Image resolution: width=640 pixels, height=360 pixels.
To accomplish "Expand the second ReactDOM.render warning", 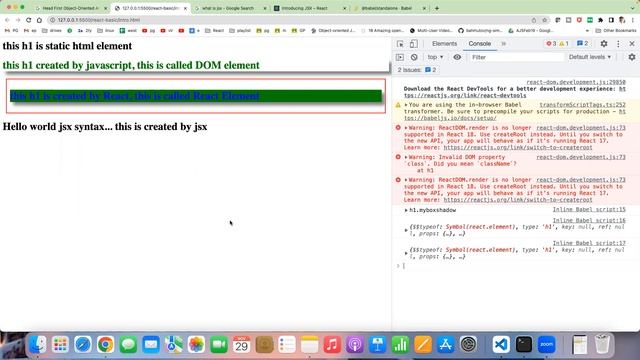I will (406, 180).
